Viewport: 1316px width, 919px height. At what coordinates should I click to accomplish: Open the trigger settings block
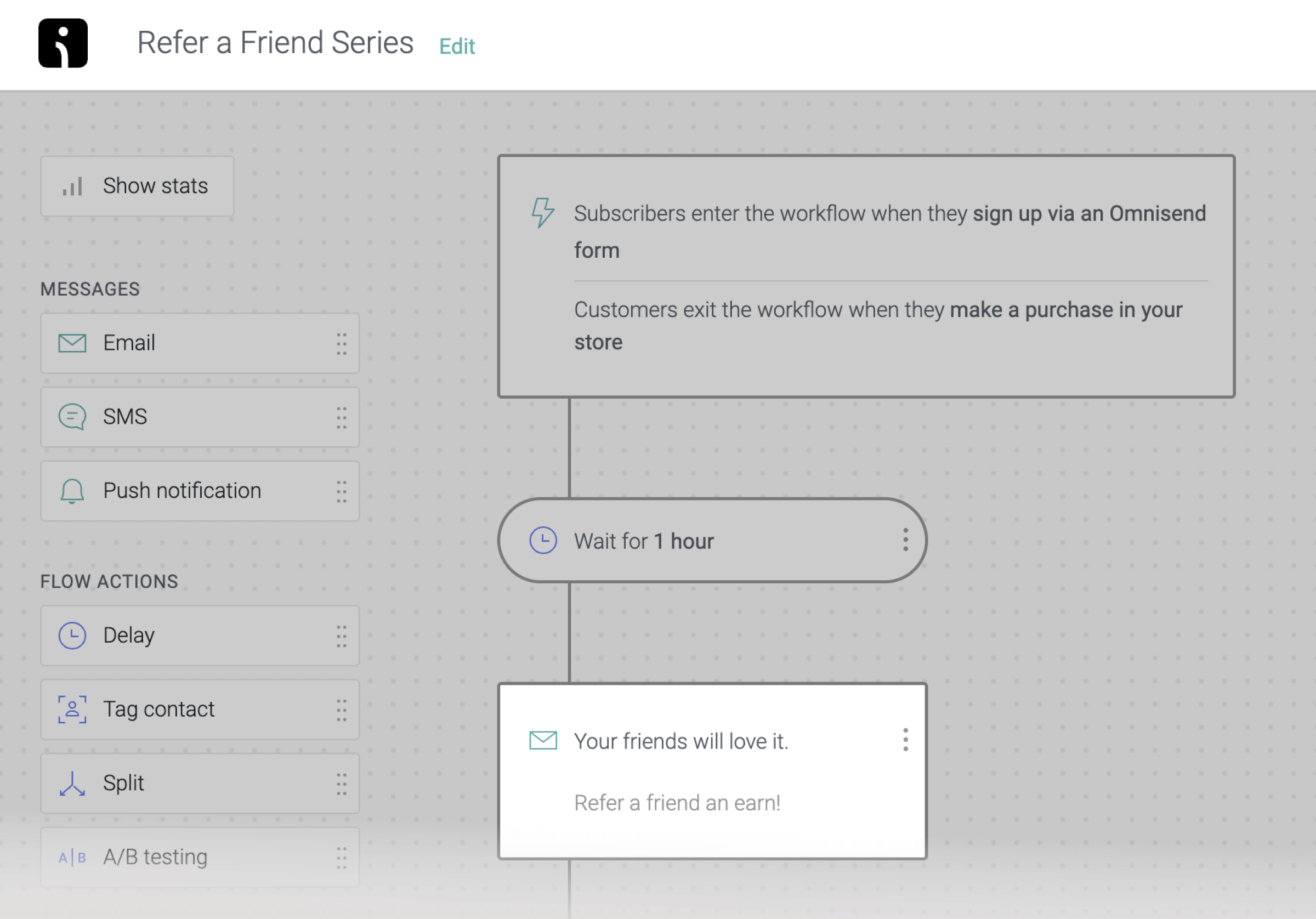click(866, 276)
